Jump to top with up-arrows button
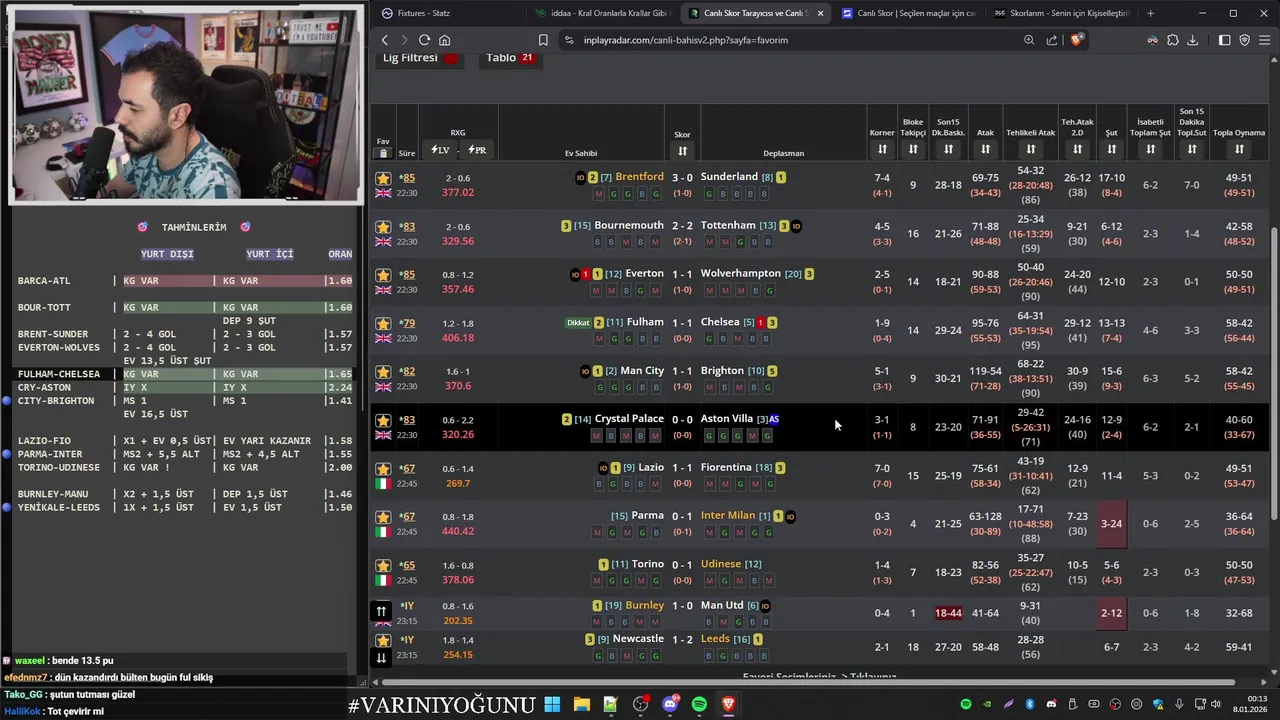The image size is (1280, 720). (x=381, y=611)
